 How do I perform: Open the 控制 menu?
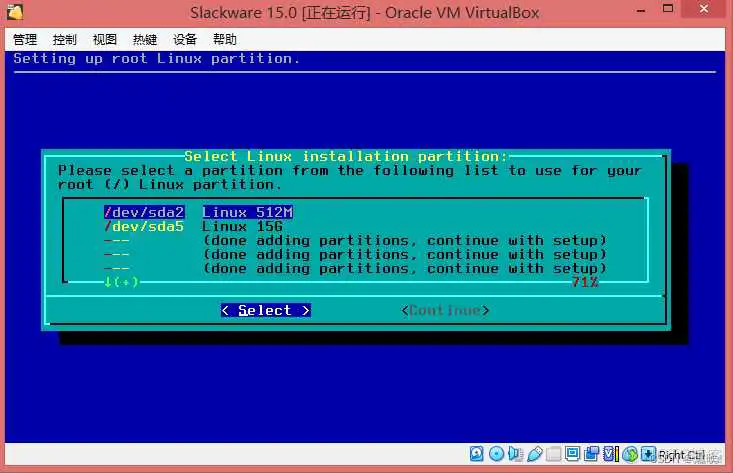65,39
